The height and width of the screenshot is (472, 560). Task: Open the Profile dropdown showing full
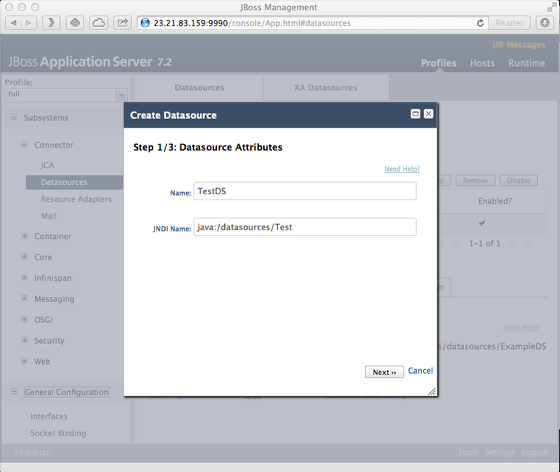coord(66,95)
